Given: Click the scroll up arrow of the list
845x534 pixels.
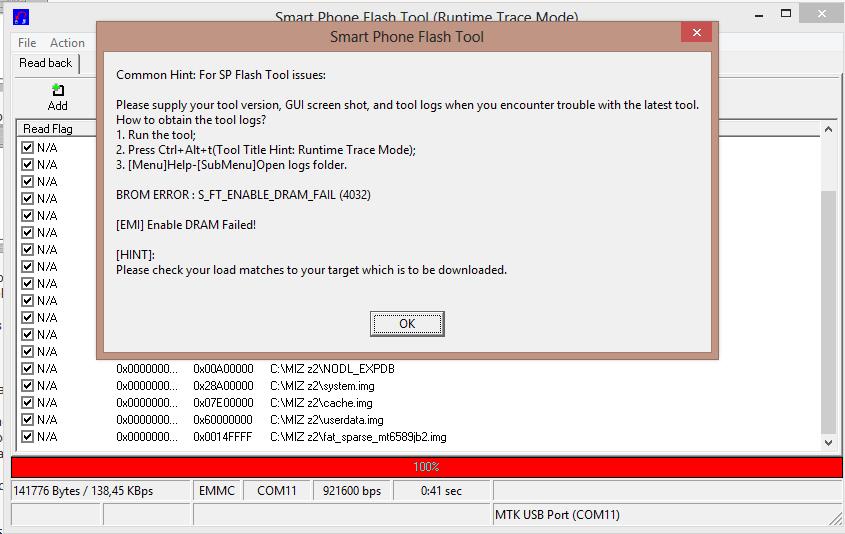Looking at the screenshot, I should [828, 129].
